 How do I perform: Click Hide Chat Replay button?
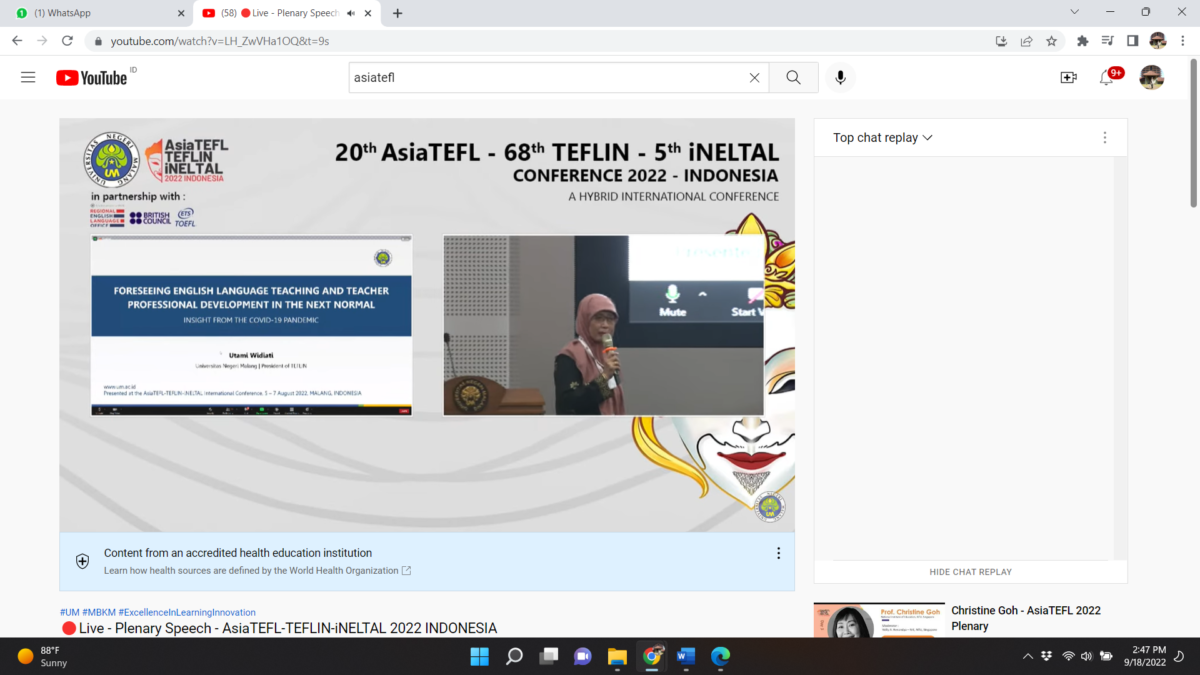coord(970,572)
